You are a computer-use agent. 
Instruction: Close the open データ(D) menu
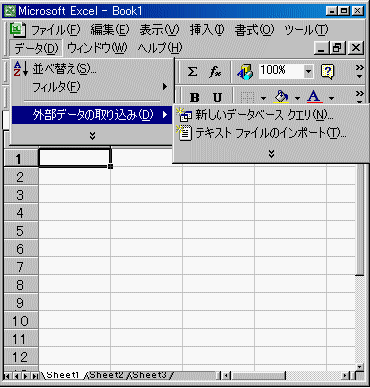click(36, 49)
